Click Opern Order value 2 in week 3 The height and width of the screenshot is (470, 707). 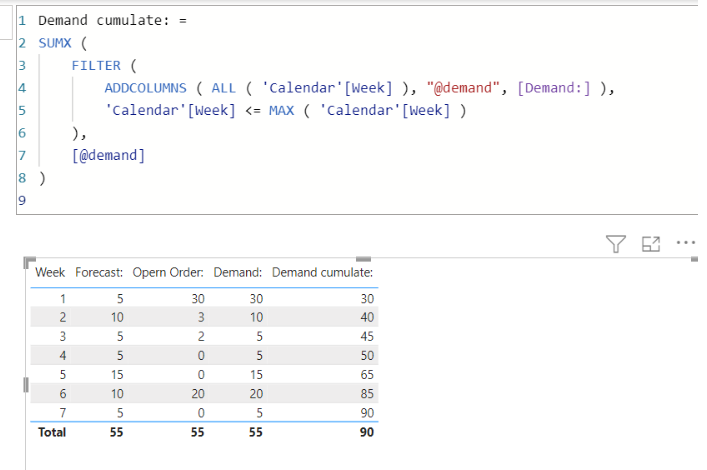(x=201, y=336)
